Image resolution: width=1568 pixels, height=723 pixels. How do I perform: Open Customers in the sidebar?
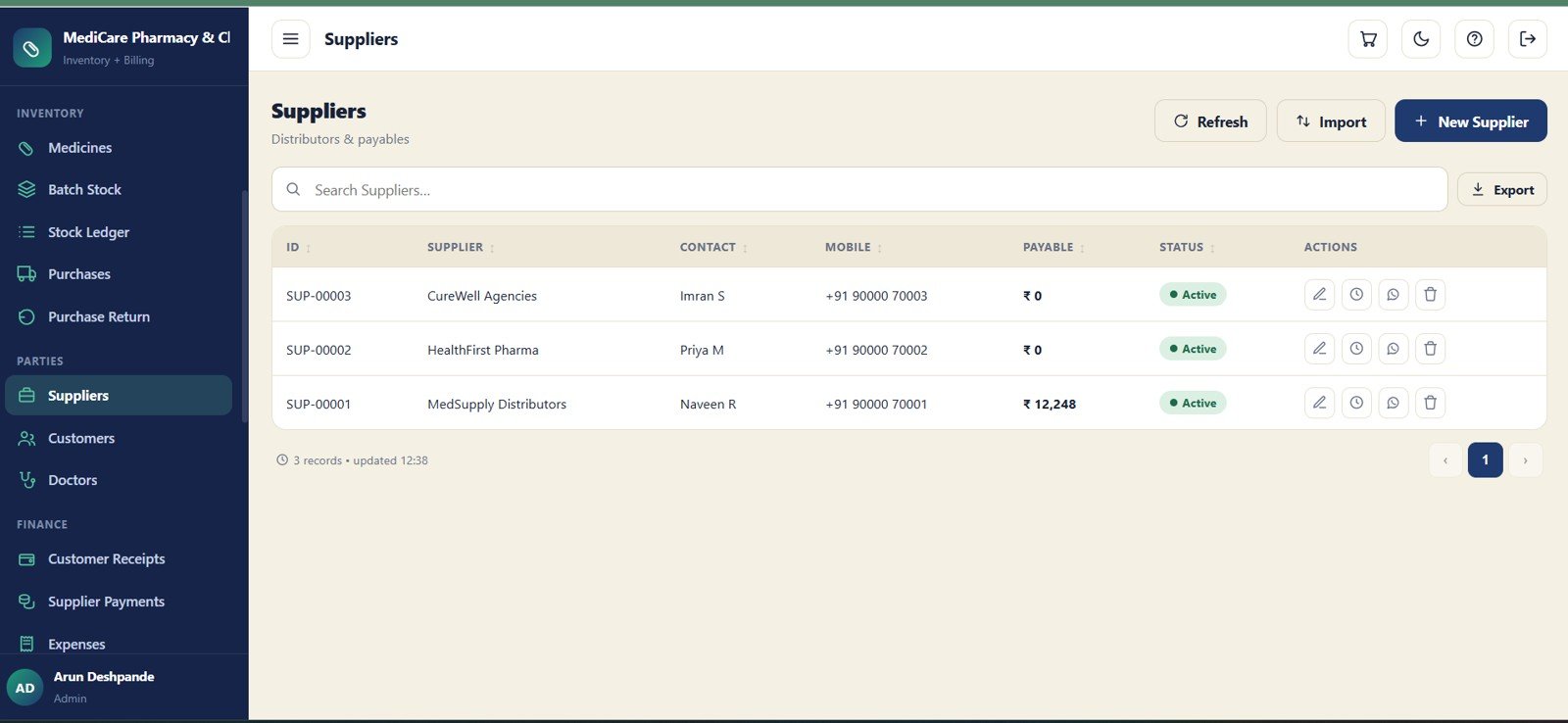click(119, 439)
